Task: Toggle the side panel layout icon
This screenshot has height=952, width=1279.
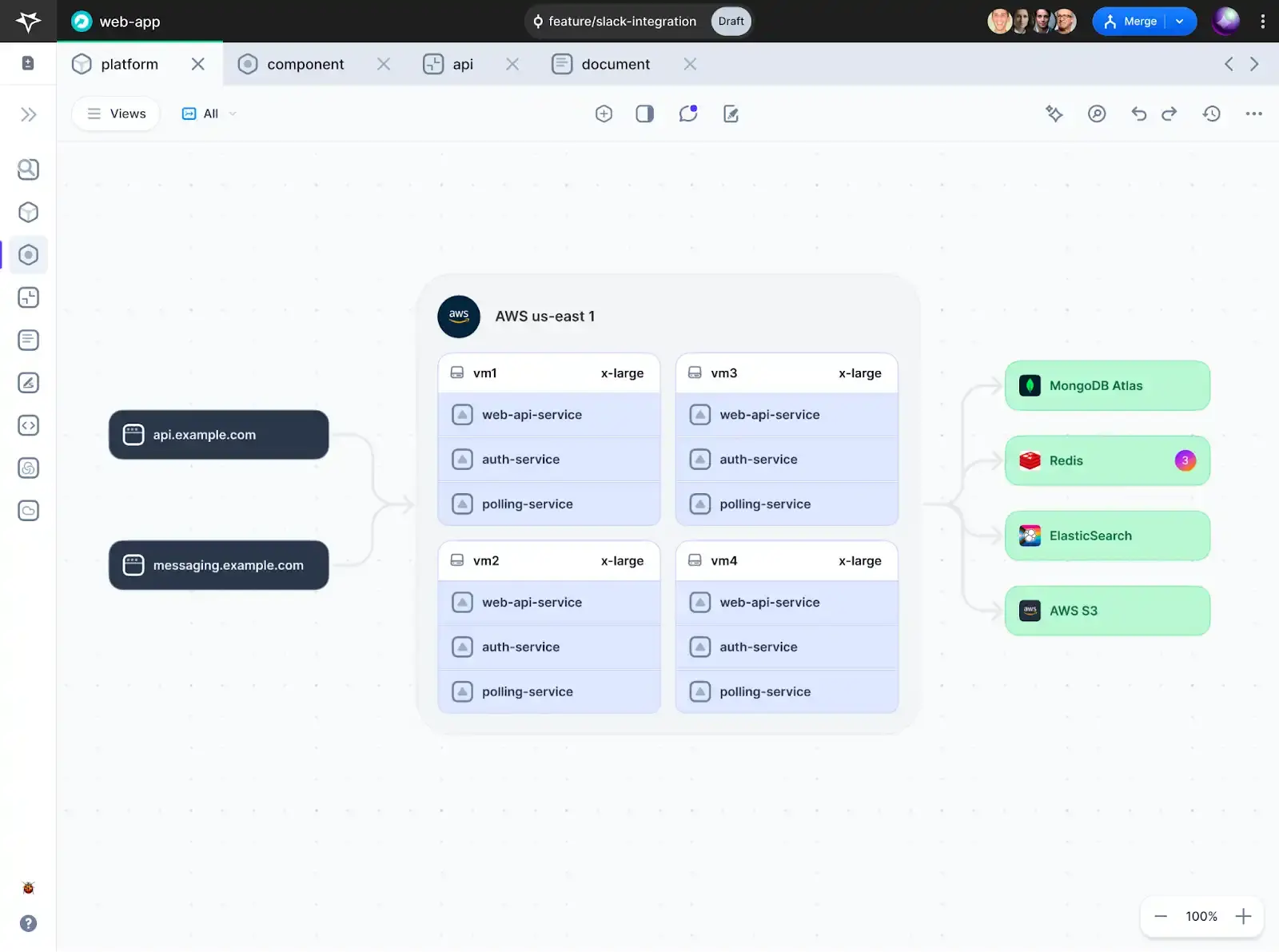Action: [644, 114]
